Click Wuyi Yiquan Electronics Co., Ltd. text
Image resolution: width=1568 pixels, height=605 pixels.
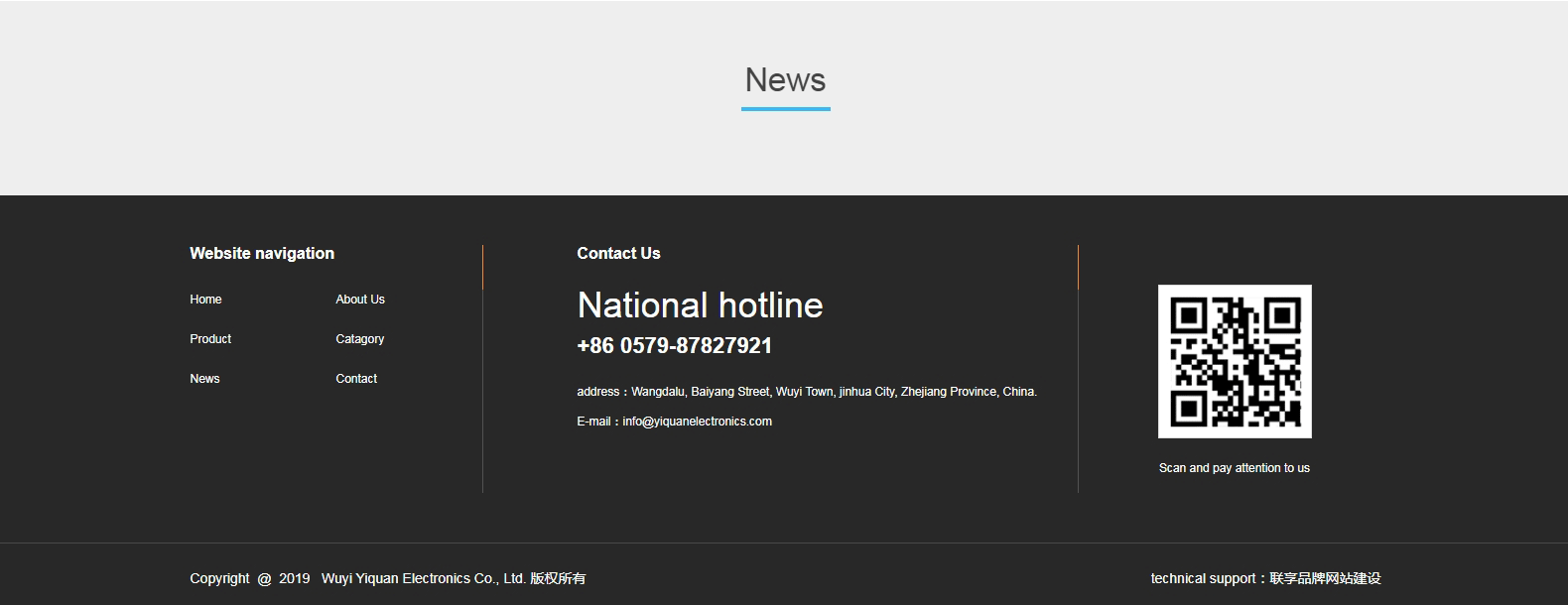pos(423,578)
